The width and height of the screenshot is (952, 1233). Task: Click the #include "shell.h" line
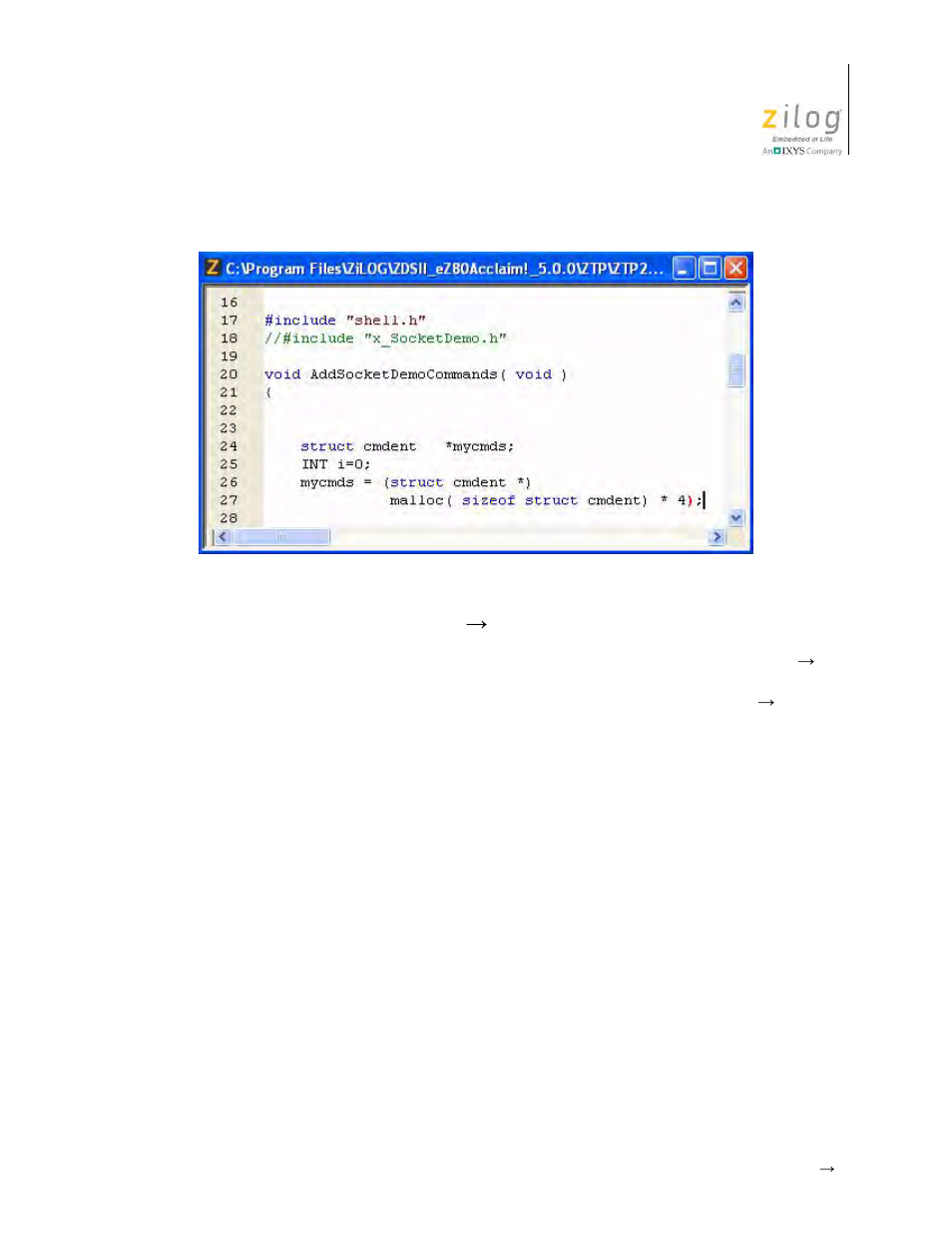point(345,320)
